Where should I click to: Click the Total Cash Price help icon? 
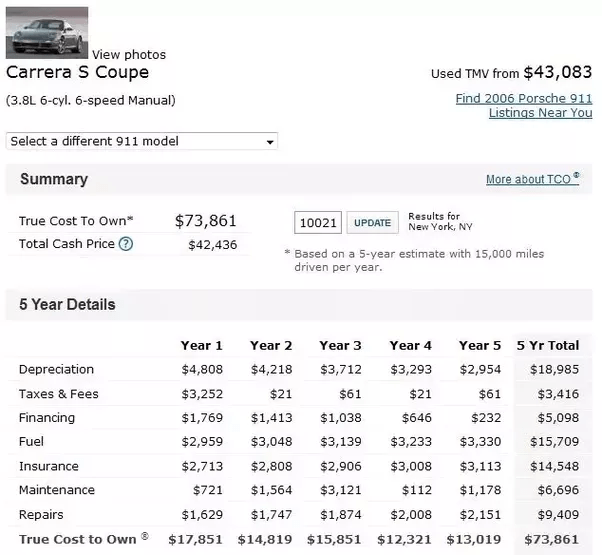pos(126,244)
